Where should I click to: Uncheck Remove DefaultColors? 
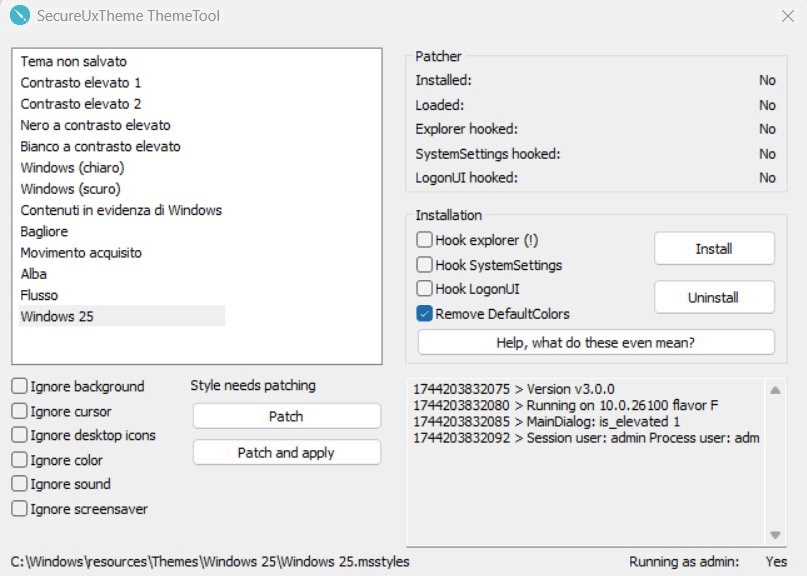[x=425, y=314]
